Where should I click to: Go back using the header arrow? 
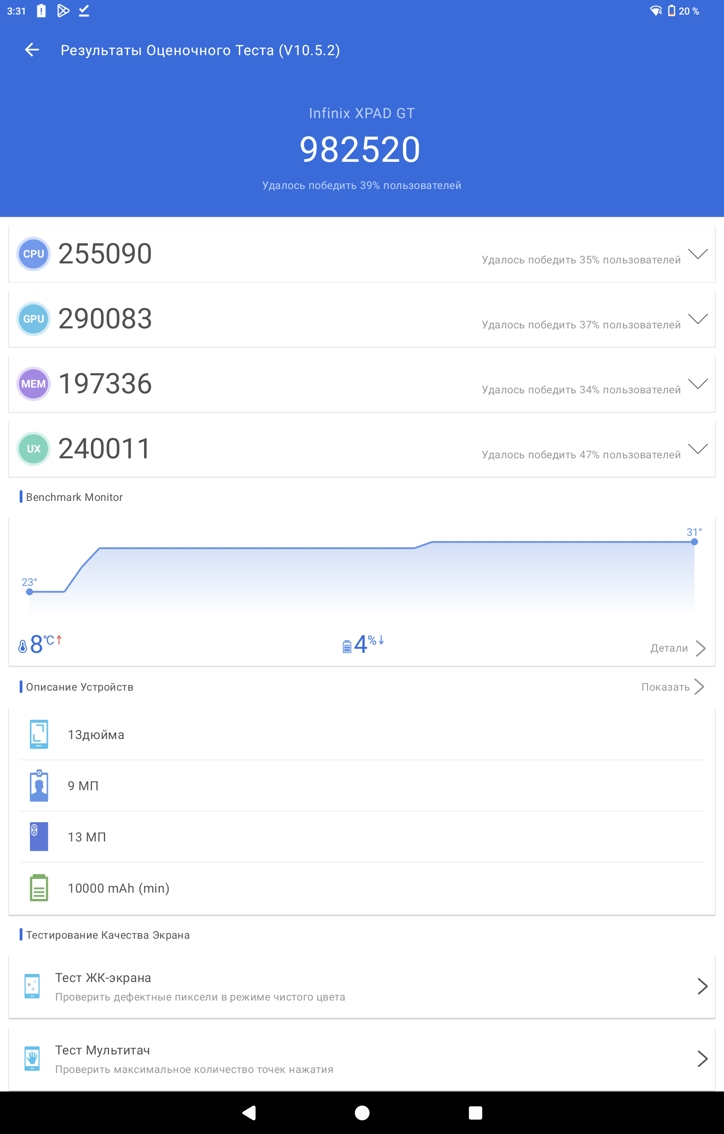point(32,50)
